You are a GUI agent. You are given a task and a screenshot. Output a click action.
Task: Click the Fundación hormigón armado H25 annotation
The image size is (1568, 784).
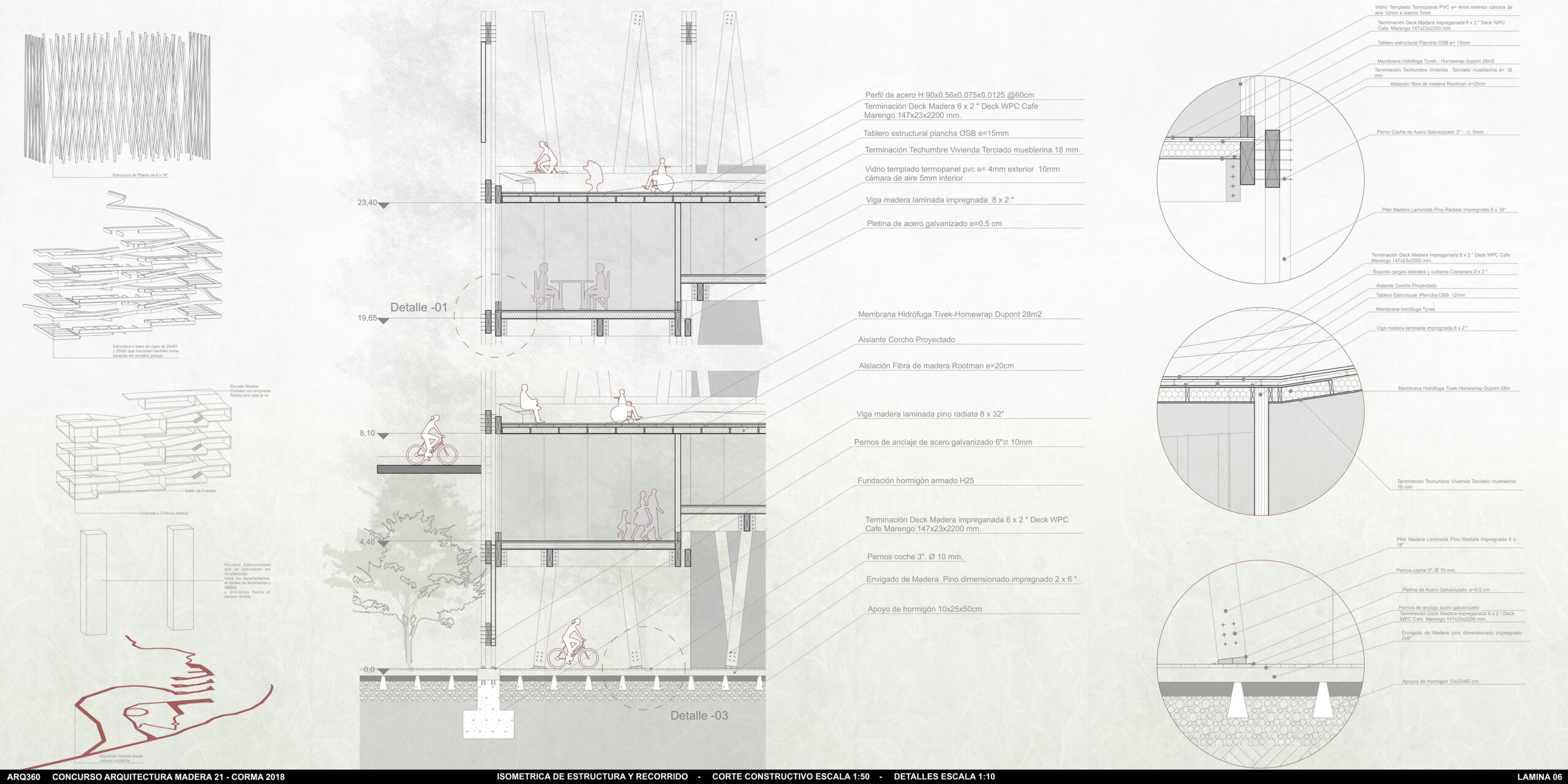pos(915,481)
